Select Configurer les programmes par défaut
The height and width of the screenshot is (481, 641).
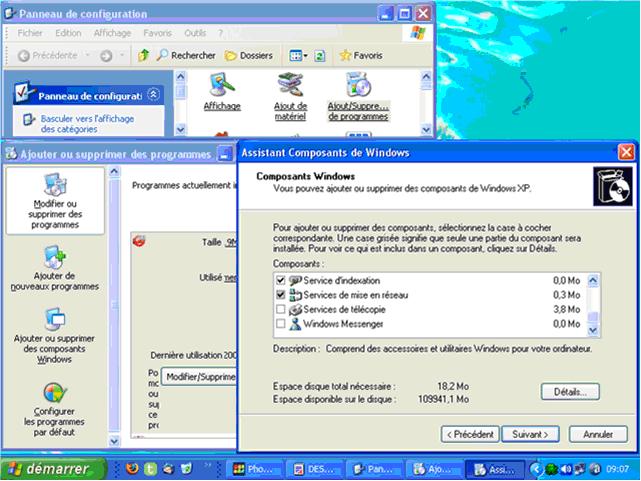54,409
